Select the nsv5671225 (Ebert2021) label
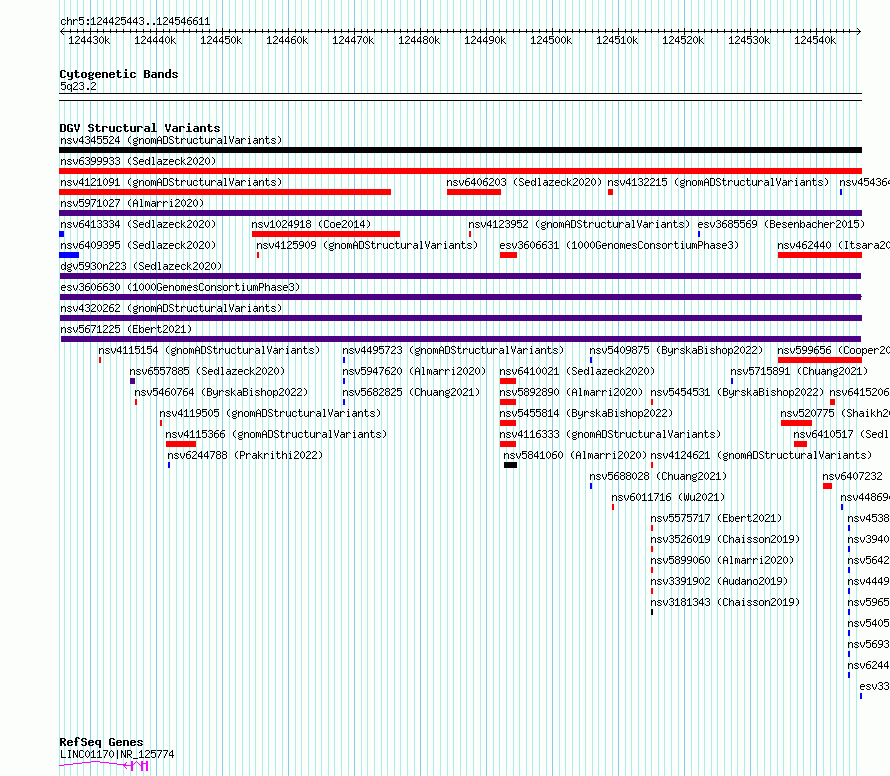The image size is (890, 776). click(126, 329)
